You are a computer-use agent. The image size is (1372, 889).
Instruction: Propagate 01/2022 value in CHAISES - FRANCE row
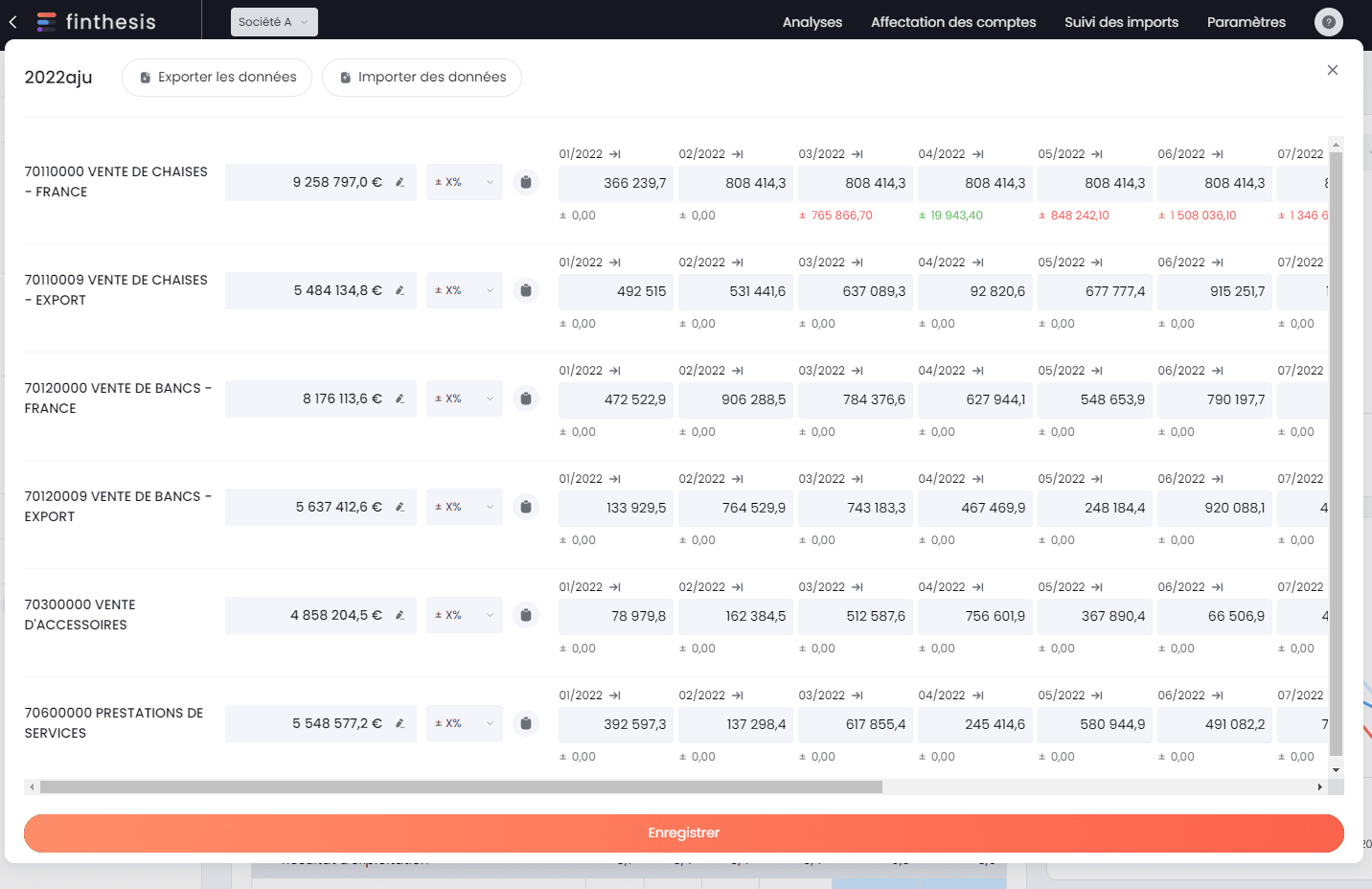[615, 154]
